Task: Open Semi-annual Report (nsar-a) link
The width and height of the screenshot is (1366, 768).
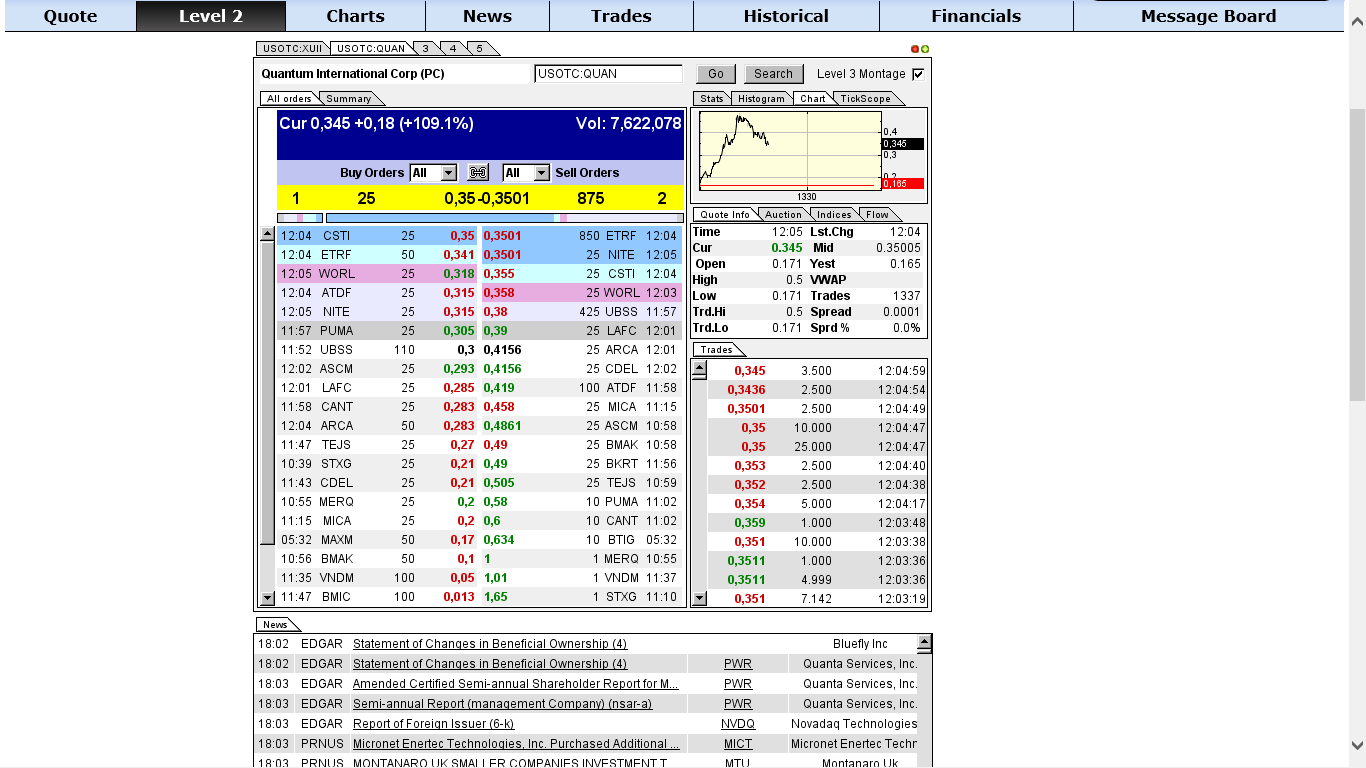Action: (x=502, y=704)
